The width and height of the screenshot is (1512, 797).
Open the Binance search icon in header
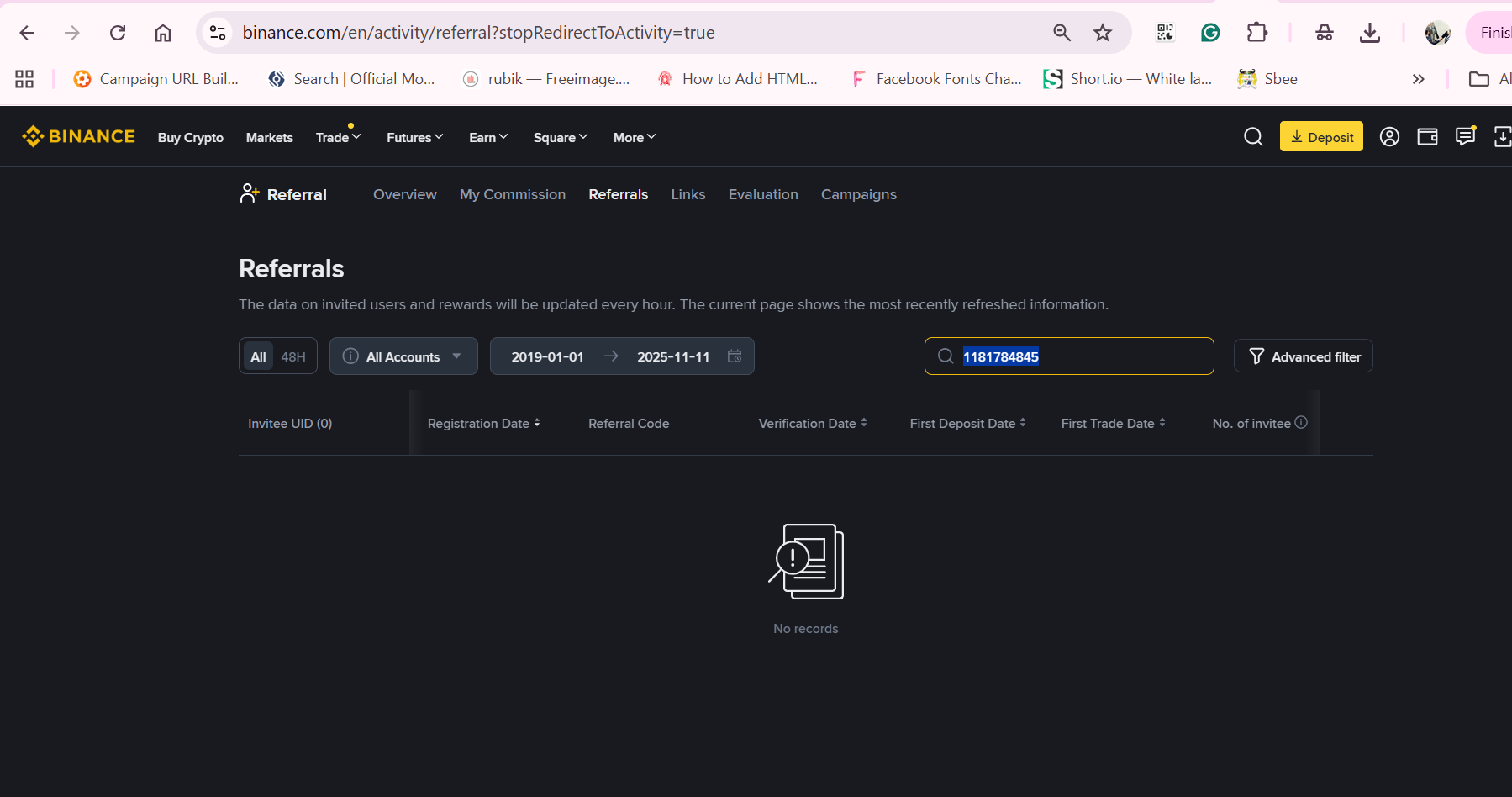tap(1253, 137)
